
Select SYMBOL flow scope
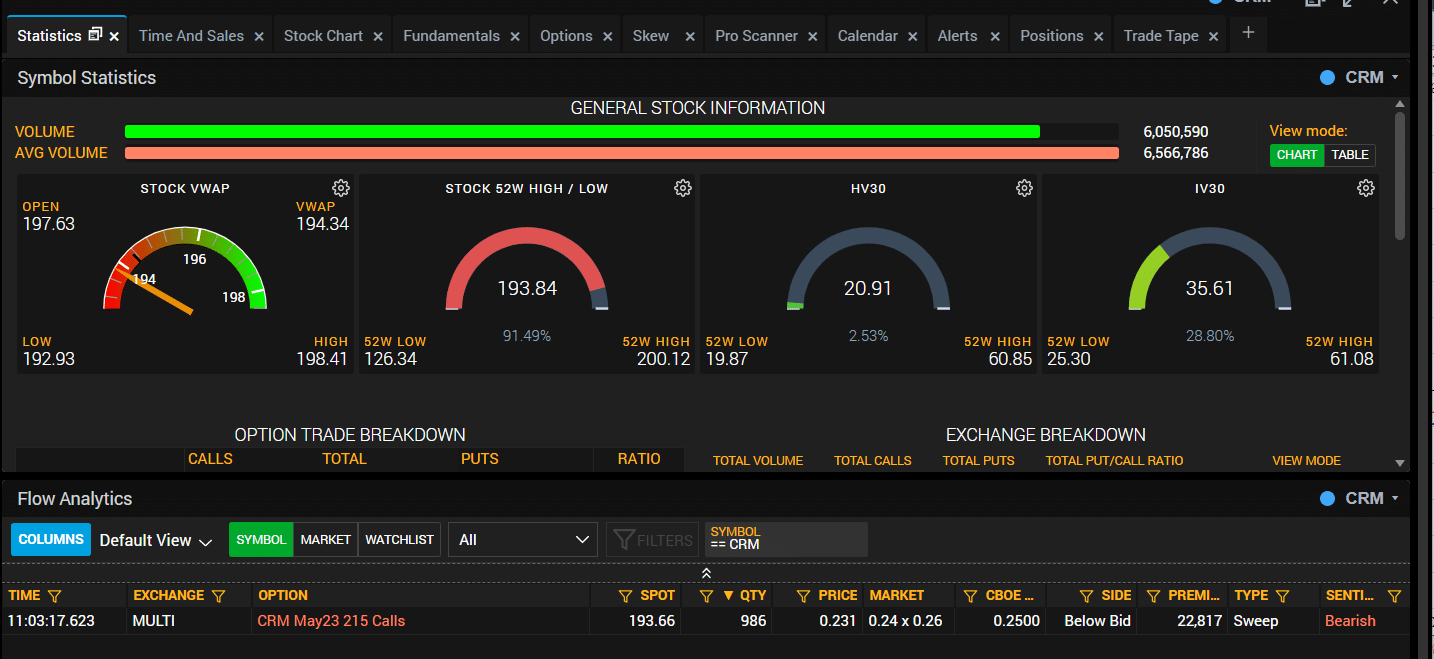[261, 540]
